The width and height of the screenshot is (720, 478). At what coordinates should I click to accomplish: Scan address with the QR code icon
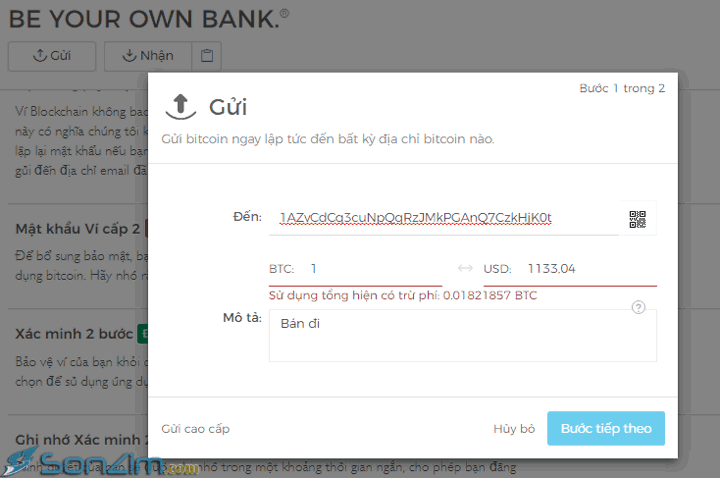coord(637,219)
